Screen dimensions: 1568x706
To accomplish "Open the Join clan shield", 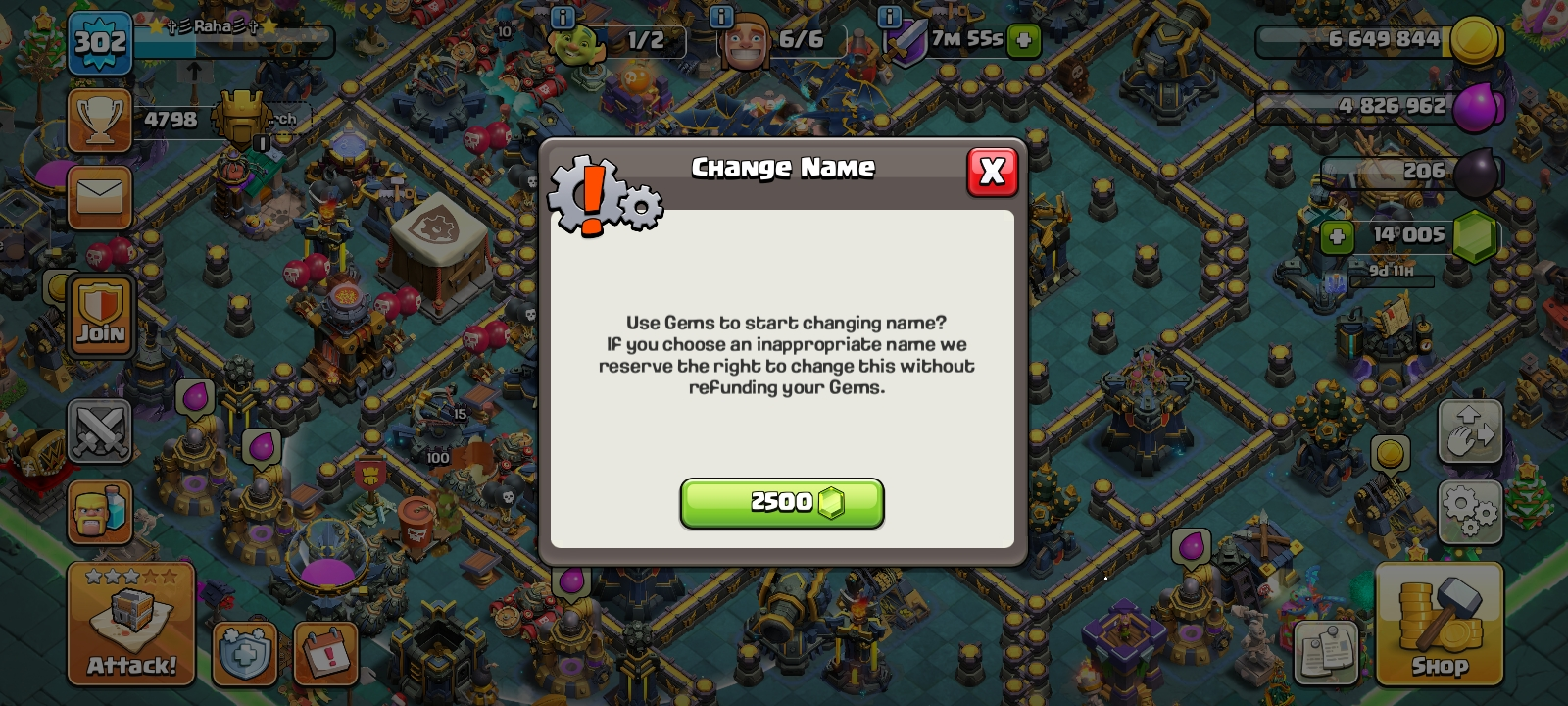I will click(x=102, y=315).
